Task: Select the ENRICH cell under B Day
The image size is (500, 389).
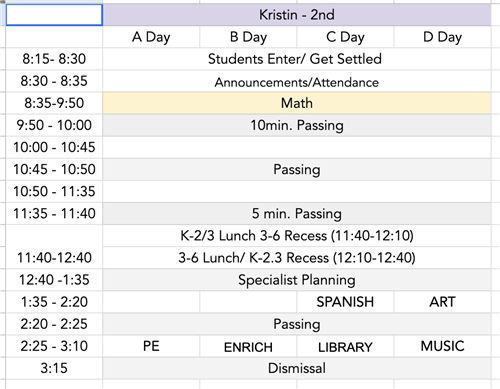Action: point(248,346)
